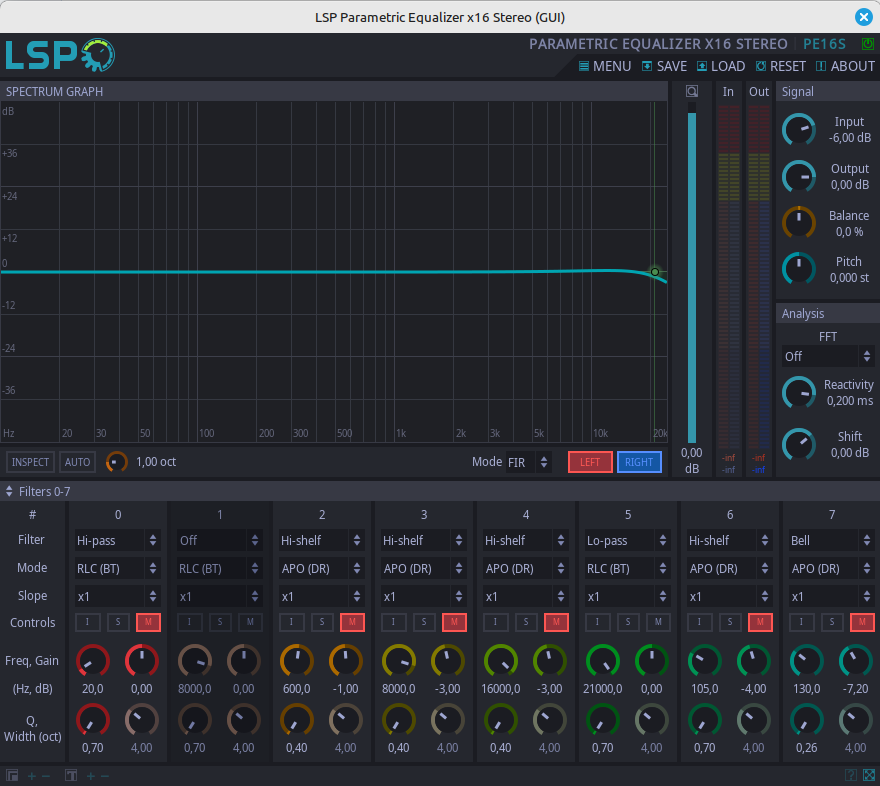
Task: Click LOAD in the top menu
Action: pos(721,66)
